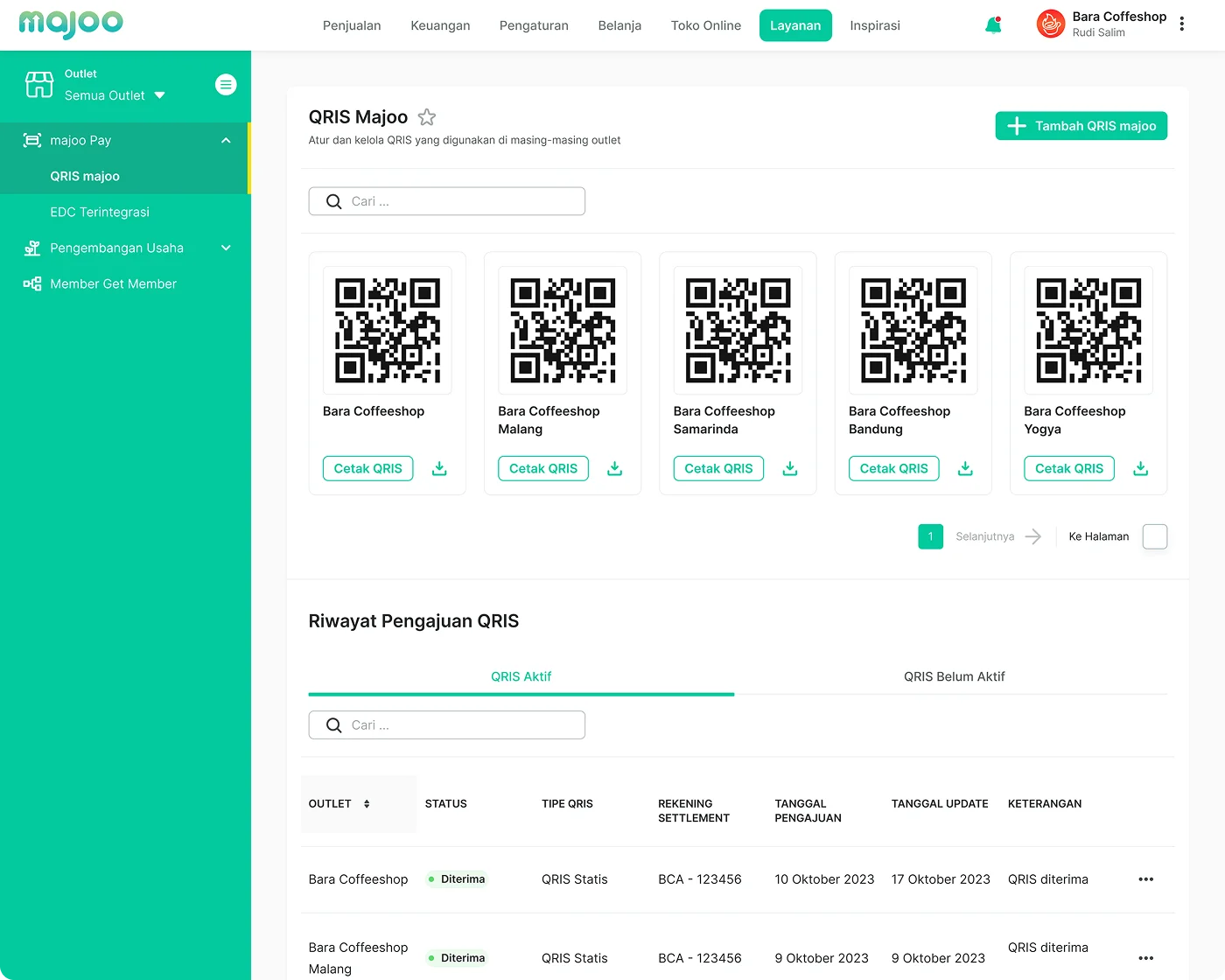Favorite QRIS Majoo with the star icon

point(427,117)
